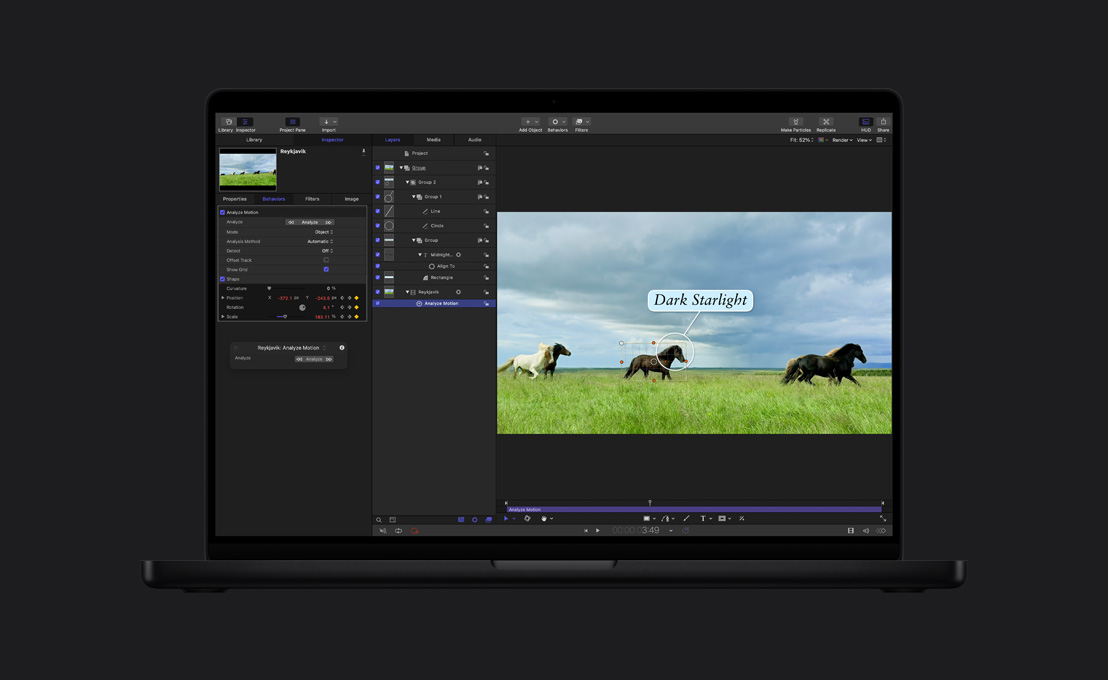Viewport: 1108px width, 680px height.
Task: Uncheck the Circle layer activation checkbox
Action: coord(377,226)
